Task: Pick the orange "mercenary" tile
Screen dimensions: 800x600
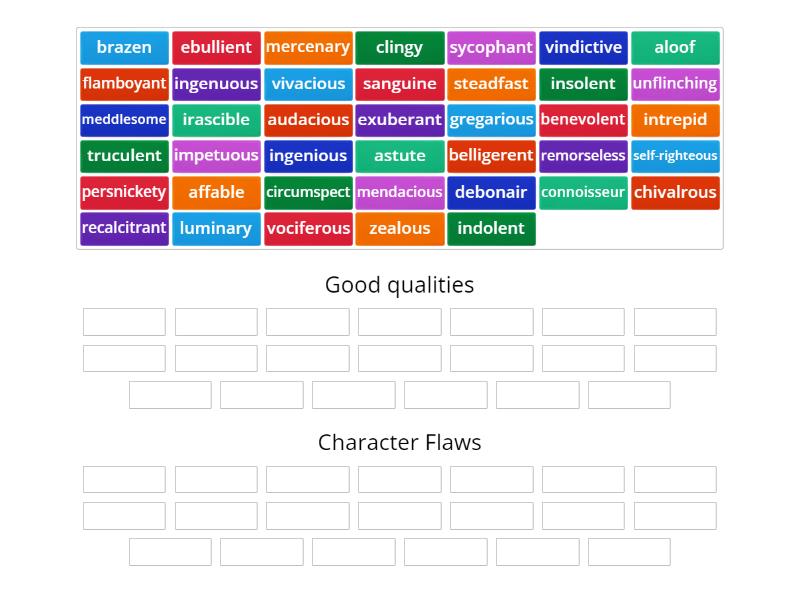Action: pyautogui.click(x=308, y=47)
